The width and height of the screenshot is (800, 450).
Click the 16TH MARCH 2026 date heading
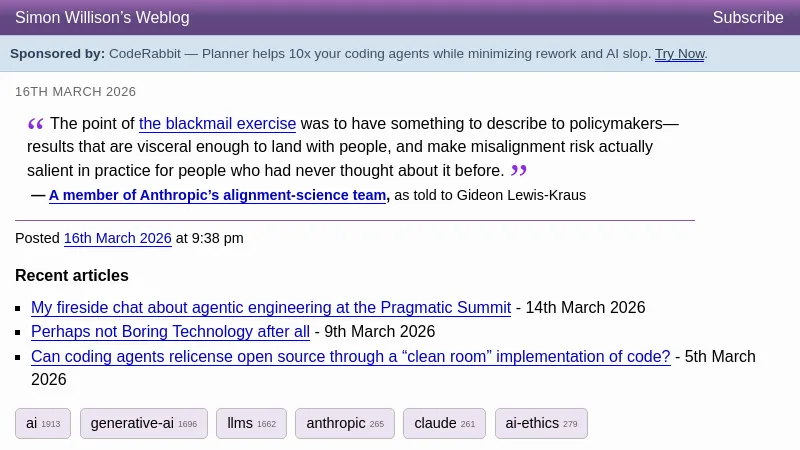tap(75, 92)
